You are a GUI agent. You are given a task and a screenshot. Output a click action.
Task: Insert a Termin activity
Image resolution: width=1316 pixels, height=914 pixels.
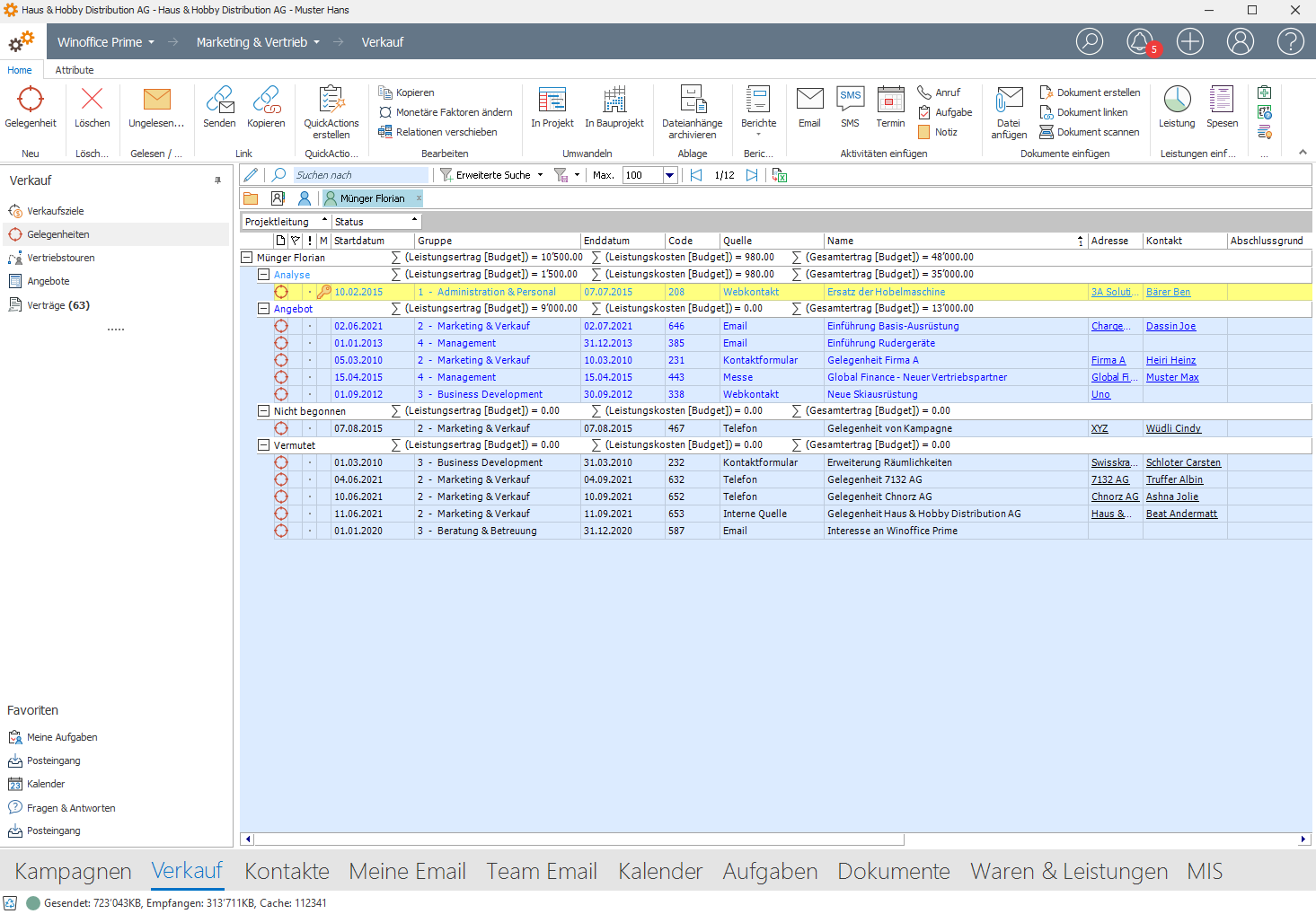coord(890,108)
